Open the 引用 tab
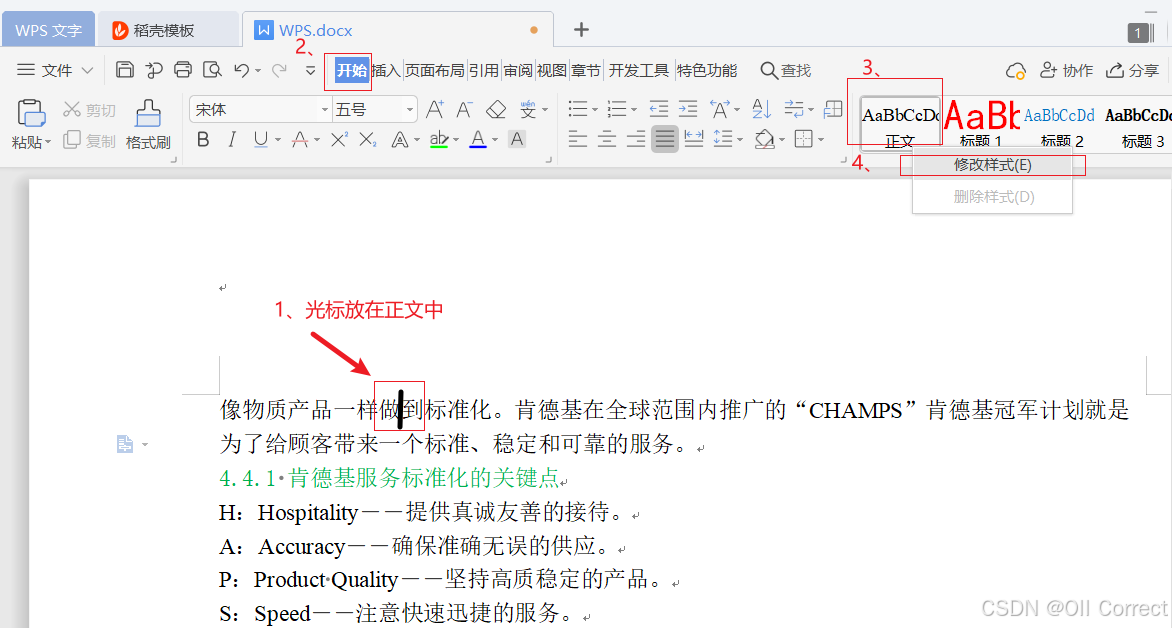 484,70
